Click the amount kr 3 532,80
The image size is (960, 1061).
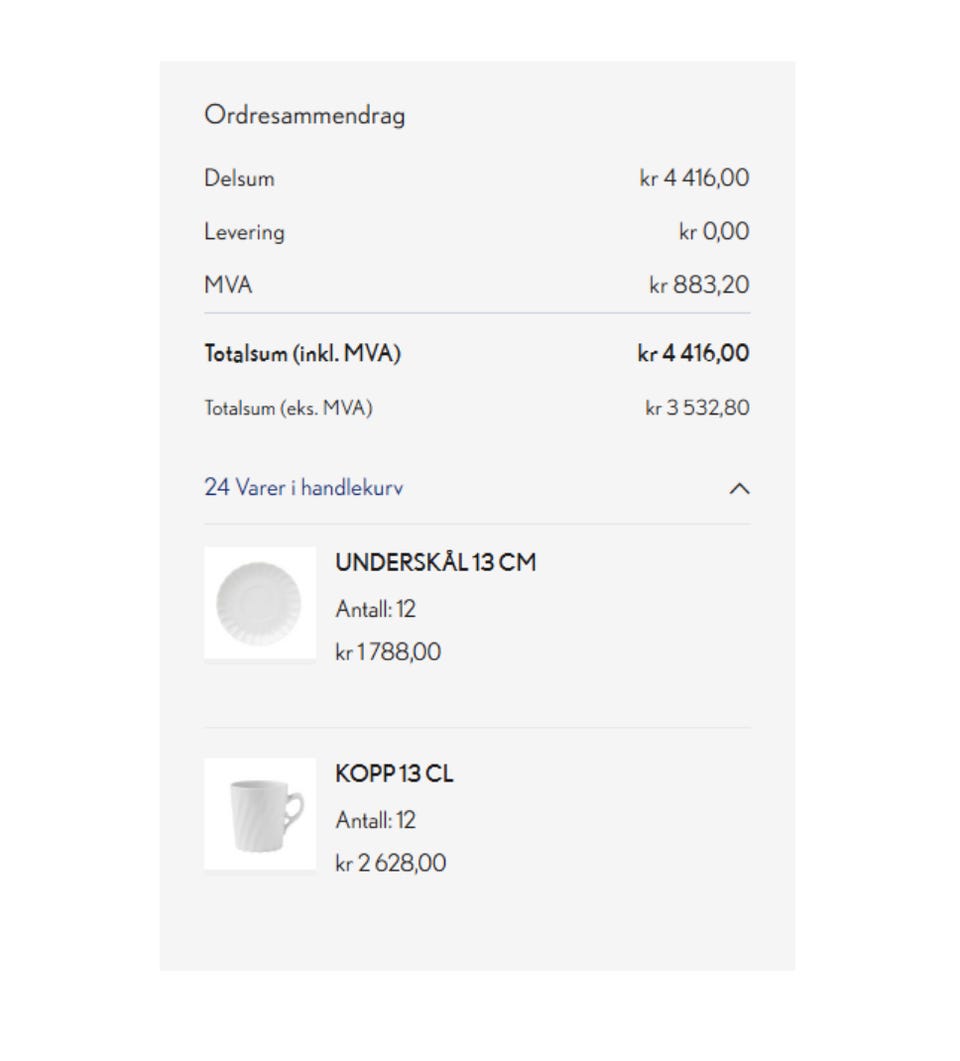(x=698, y=408)
